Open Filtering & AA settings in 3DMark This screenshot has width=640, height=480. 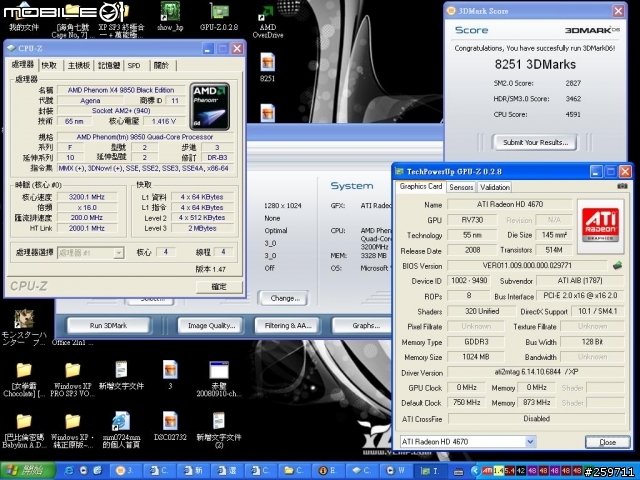click(287, 326)
